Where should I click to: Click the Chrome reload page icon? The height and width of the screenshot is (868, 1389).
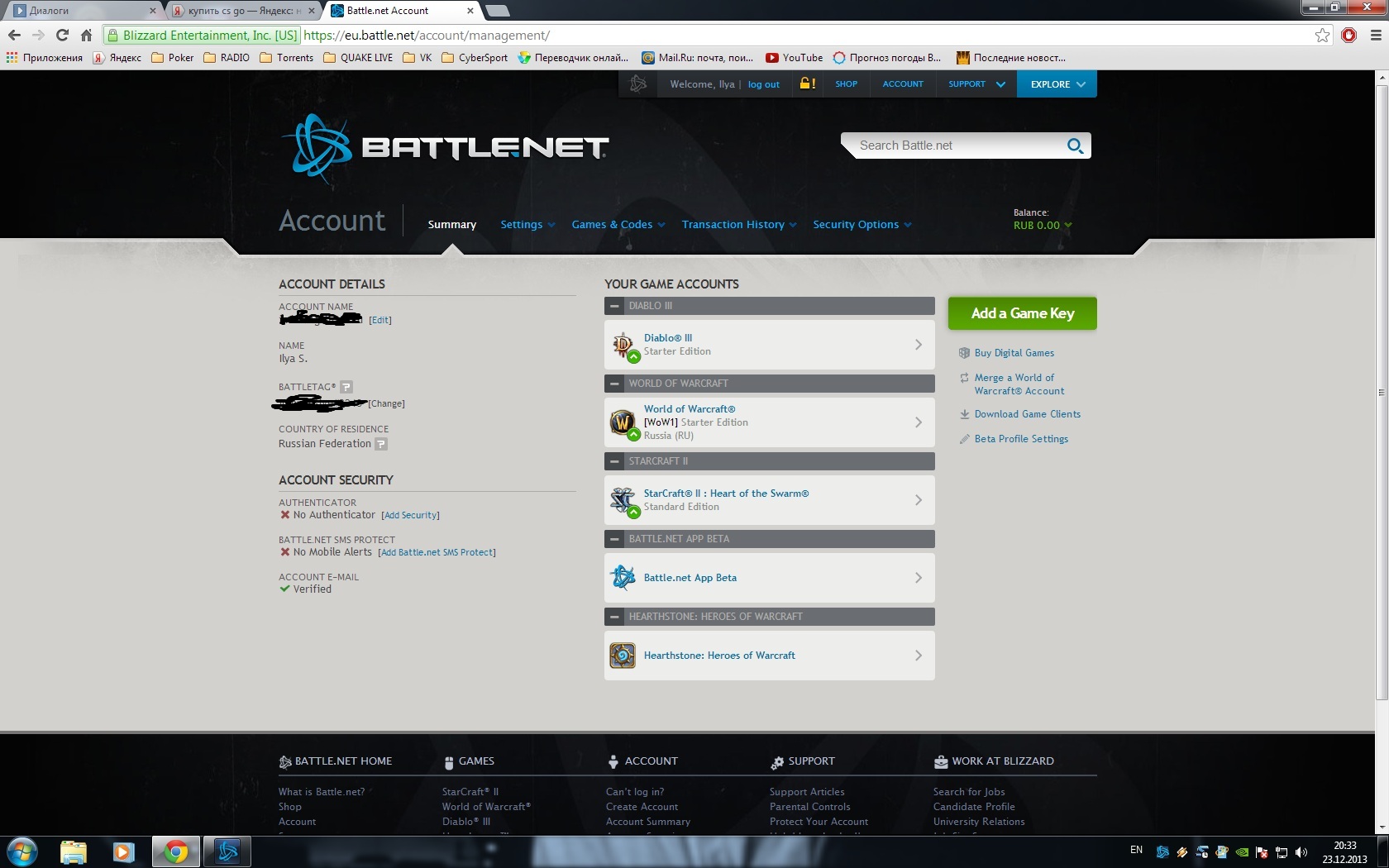62,35
